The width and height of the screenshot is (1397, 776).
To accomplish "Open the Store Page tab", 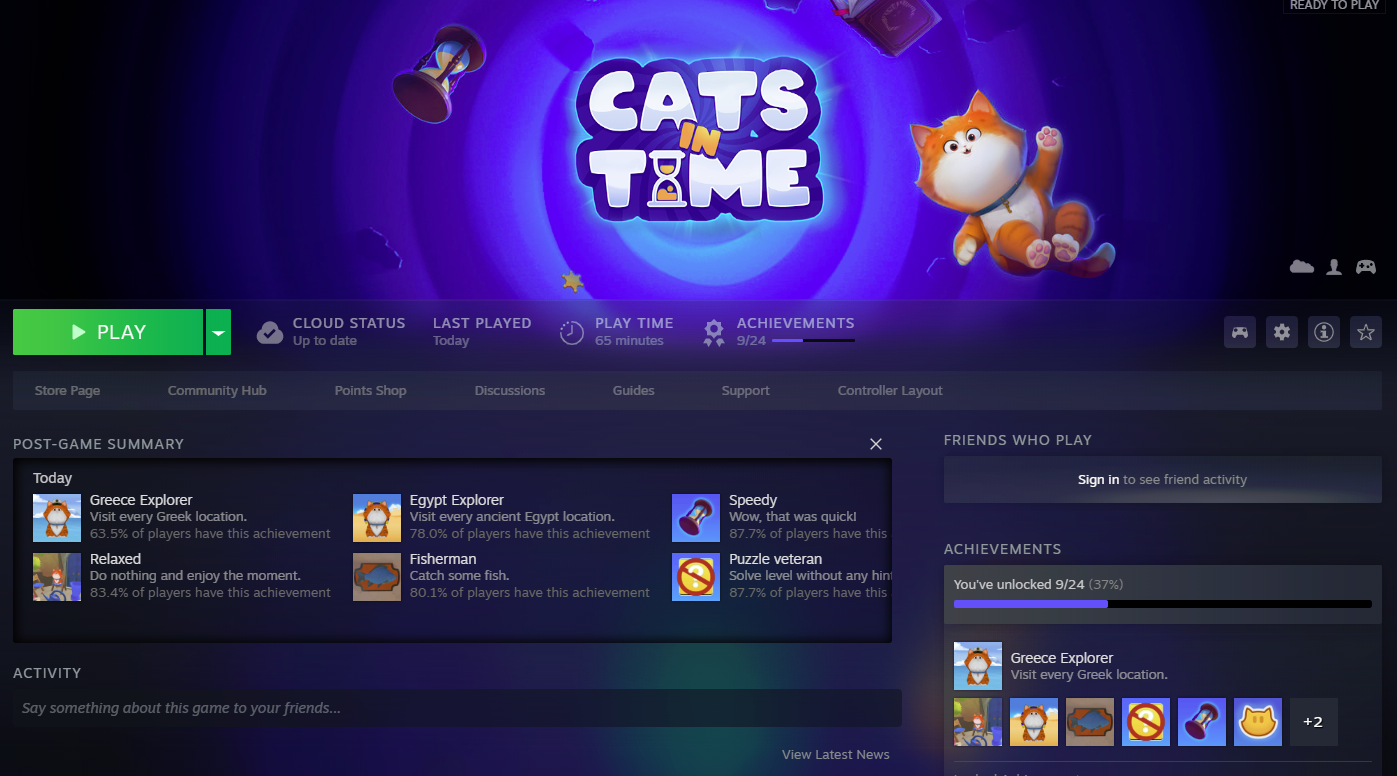I will coord(67,390).
